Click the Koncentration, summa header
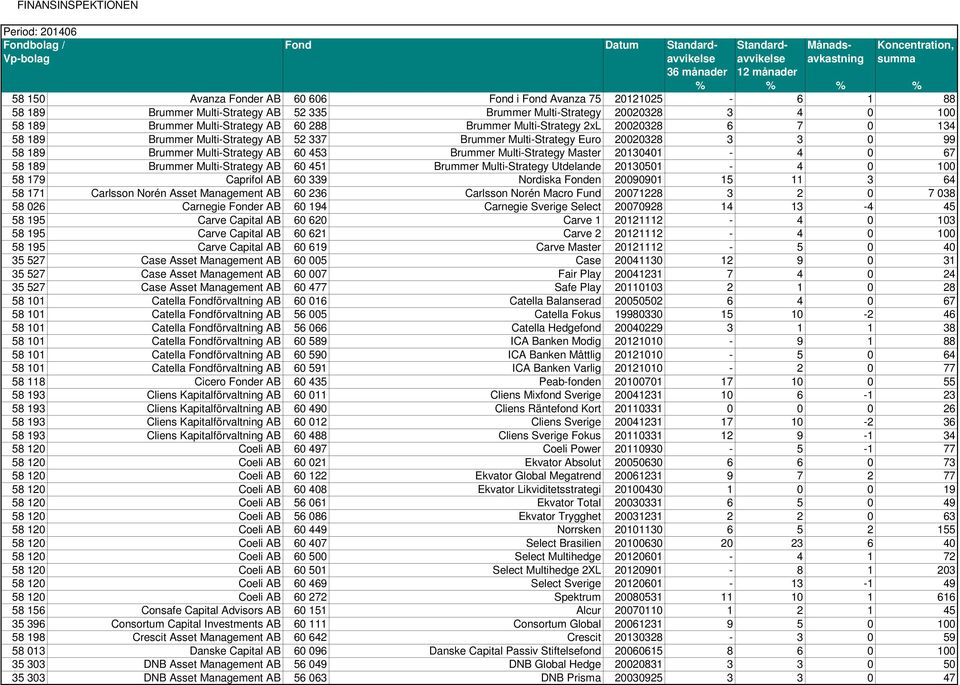Screen dimensions: 960x685 [x=916, y=66]
